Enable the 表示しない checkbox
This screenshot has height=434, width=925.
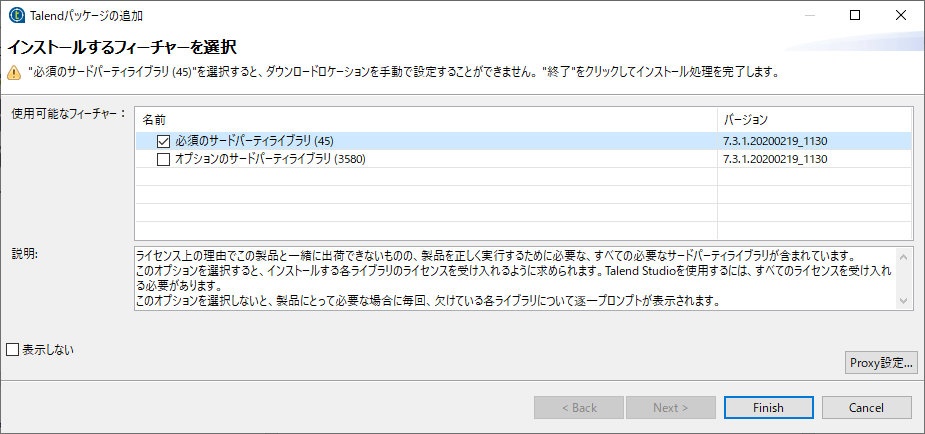point(12,350)
